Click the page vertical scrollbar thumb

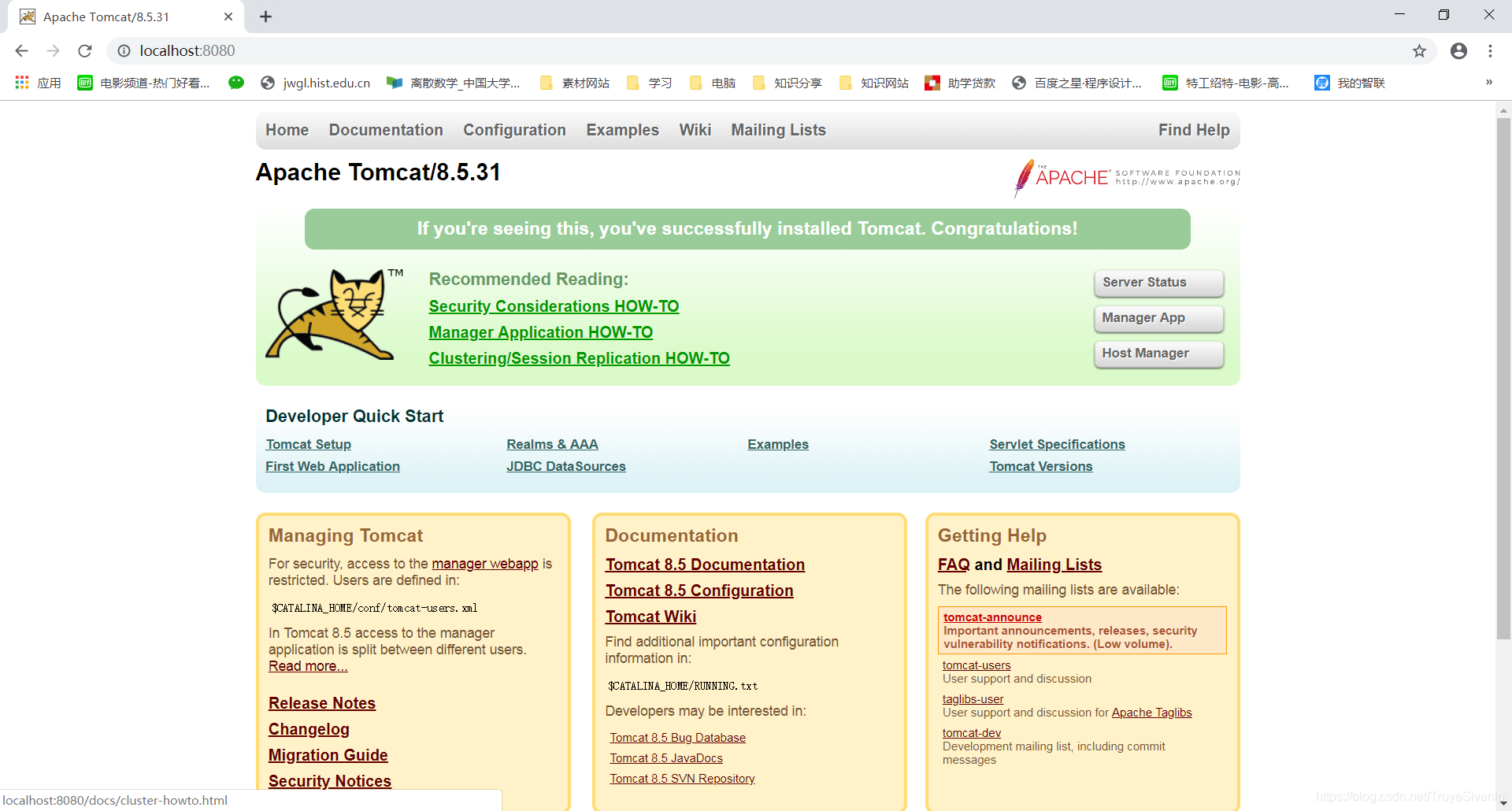click(x=1503, y=378)
